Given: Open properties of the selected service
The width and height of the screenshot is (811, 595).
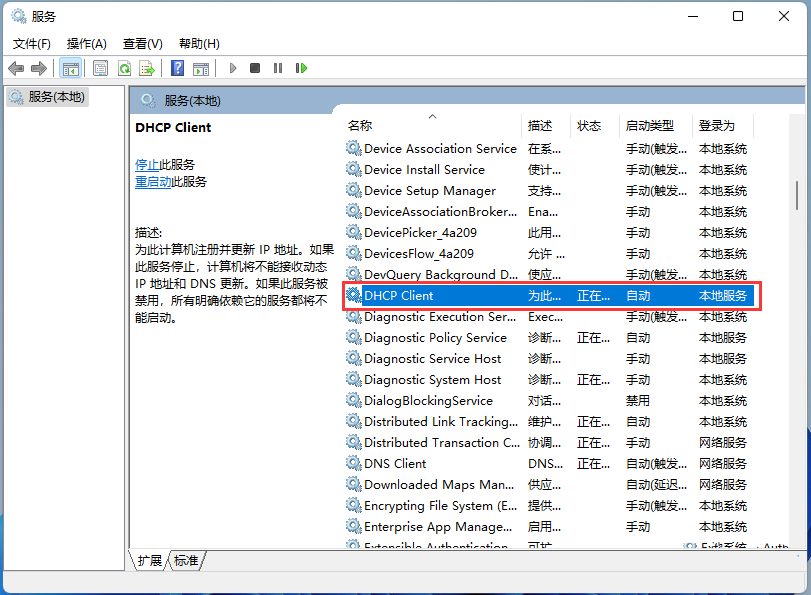Looking at the screenshot, I should pos(101,68).
